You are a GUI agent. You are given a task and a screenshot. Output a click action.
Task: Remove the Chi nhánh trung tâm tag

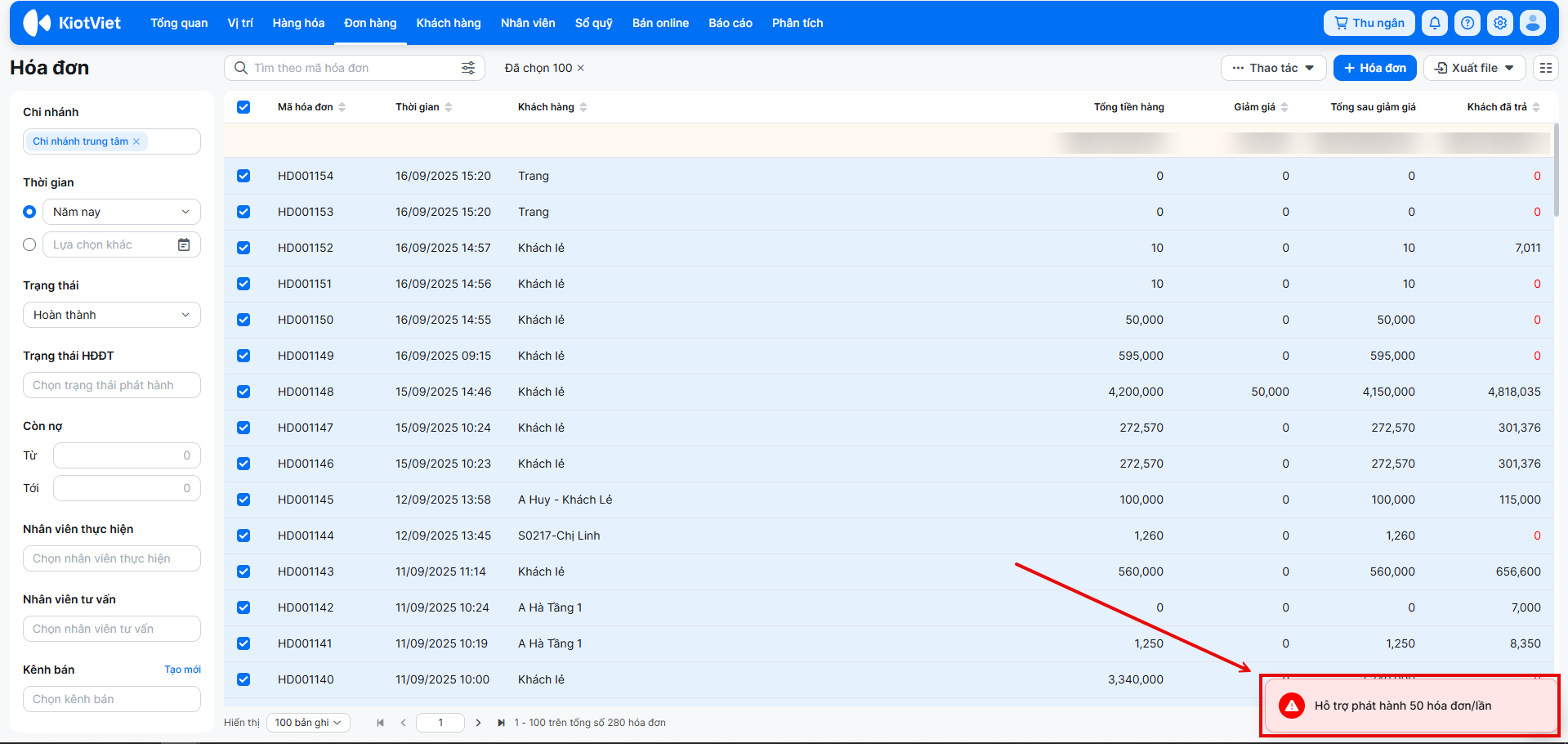[136, 141]
